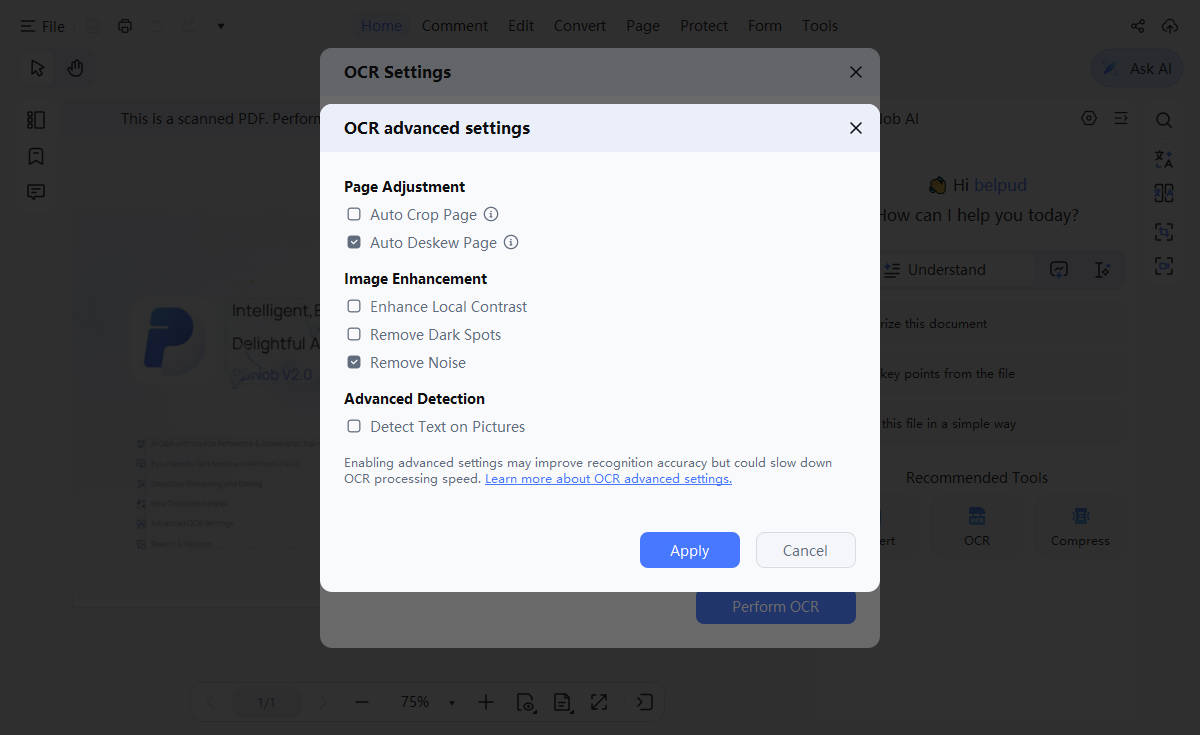Switch to the Home tab
This screenshot has width=1200, height=735.
click(381, 26)
